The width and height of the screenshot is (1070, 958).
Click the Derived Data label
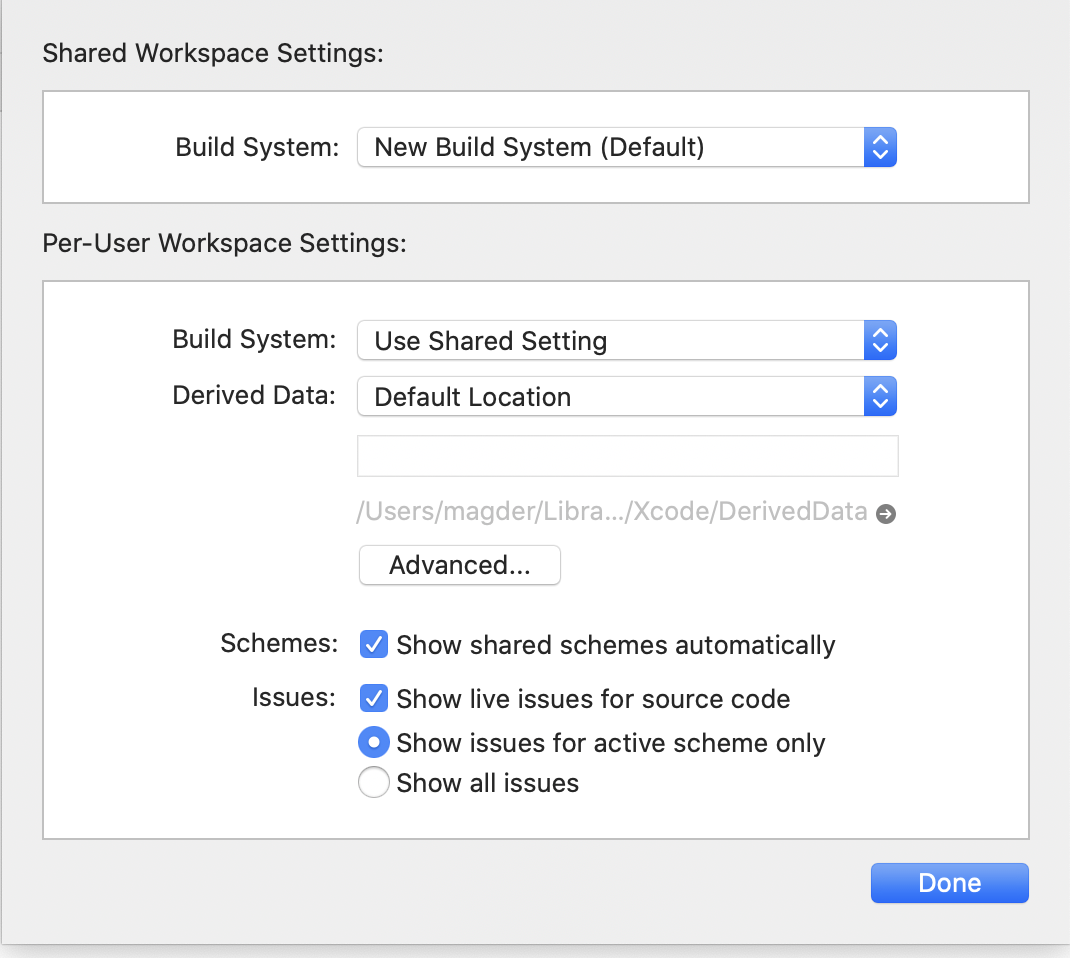(254, 396)
